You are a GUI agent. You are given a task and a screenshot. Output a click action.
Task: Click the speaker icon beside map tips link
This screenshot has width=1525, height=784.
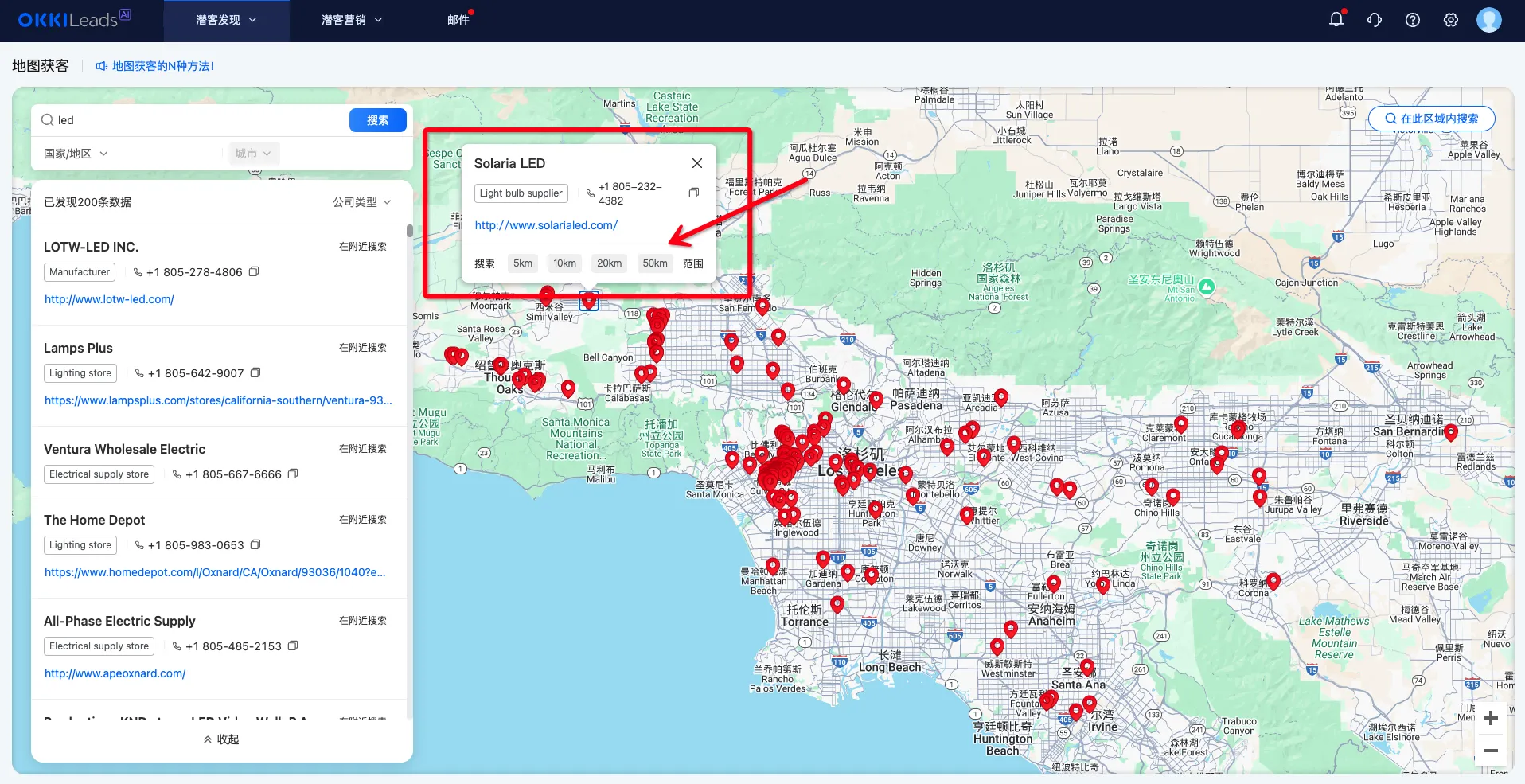click(101, 66)
